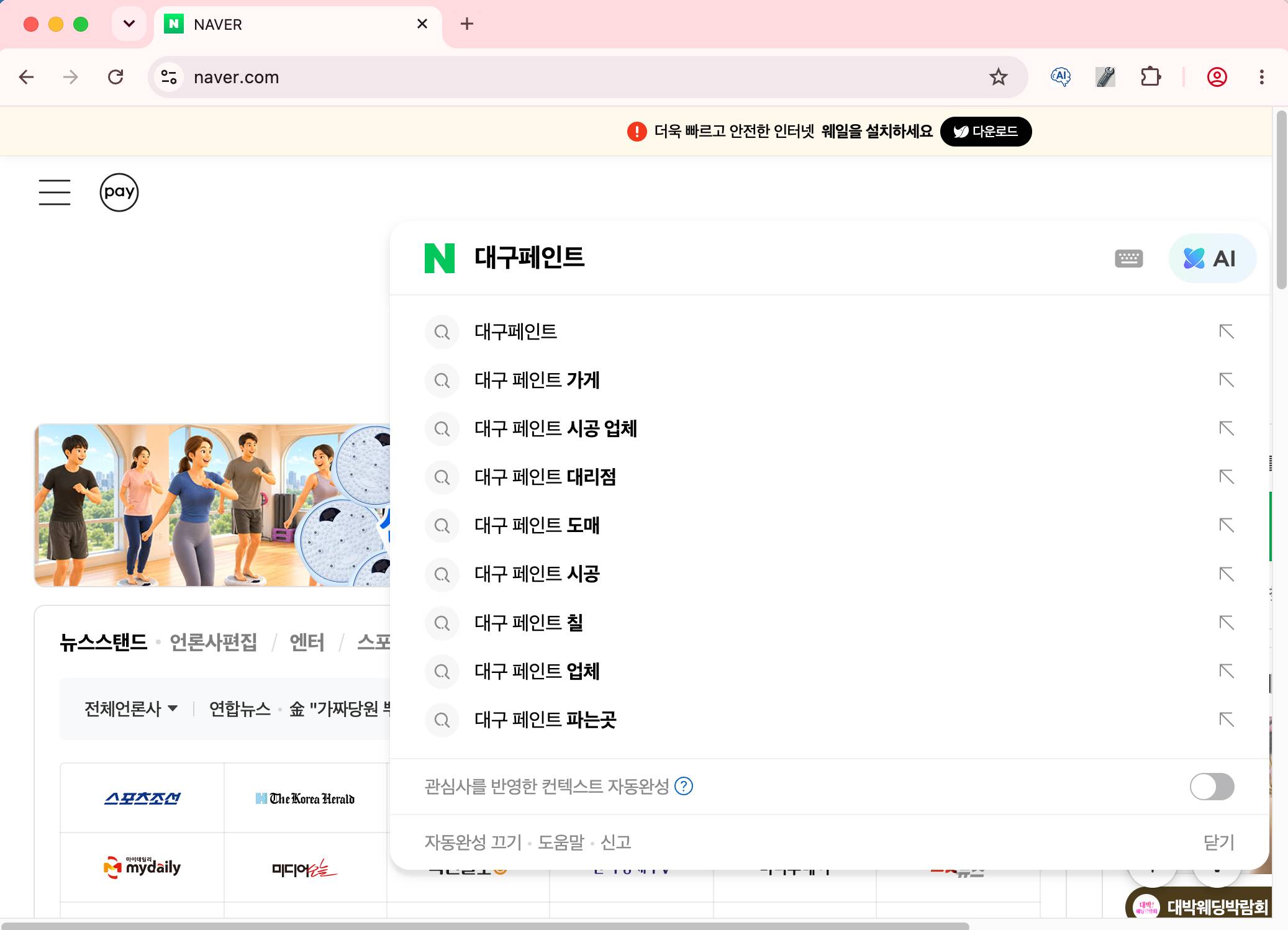Reload the Naver page
Image resolution: width=1288 pixels, height=930 pixels.
(116, 77)
